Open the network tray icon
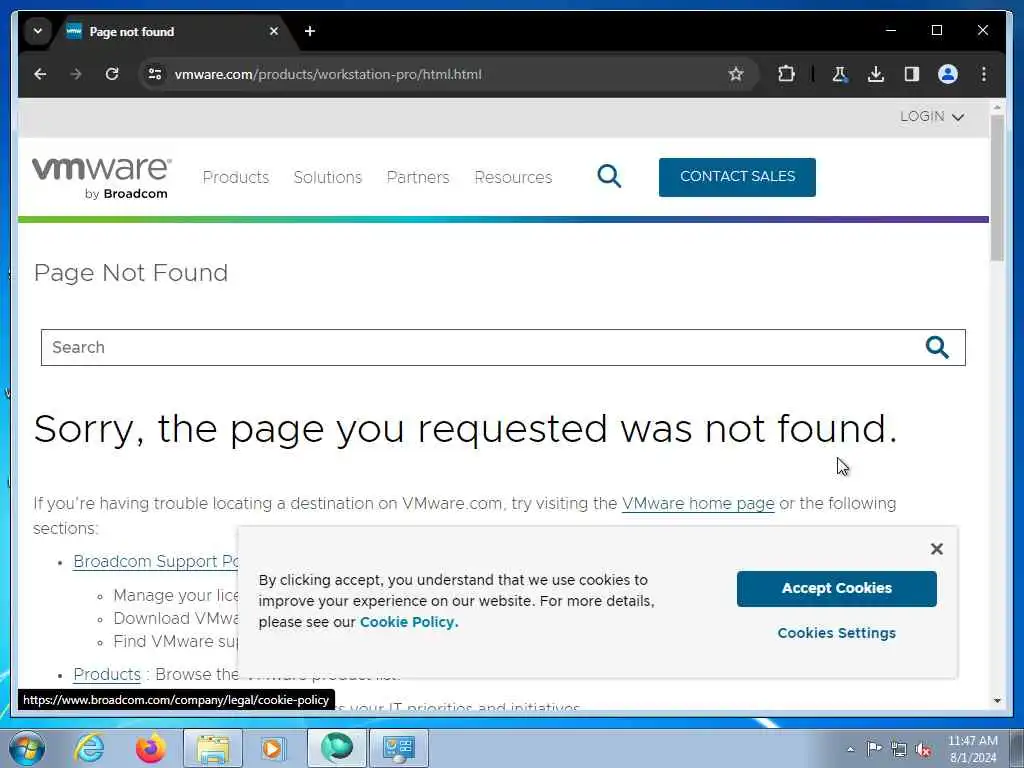1024x768 pixels. coord(899,749)
